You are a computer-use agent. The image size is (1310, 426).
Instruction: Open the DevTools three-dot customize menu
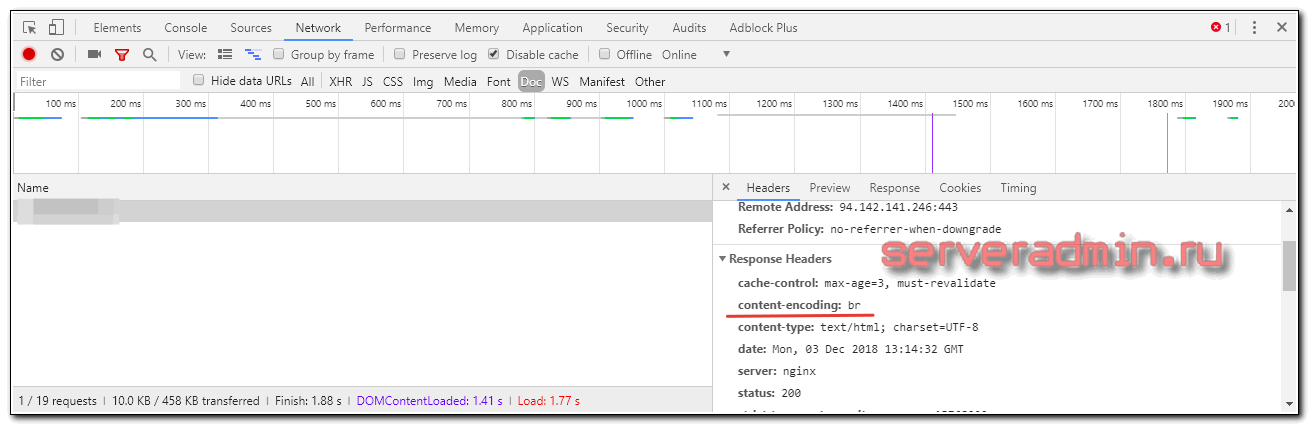pyautogui.click(x=1254, y=28)
